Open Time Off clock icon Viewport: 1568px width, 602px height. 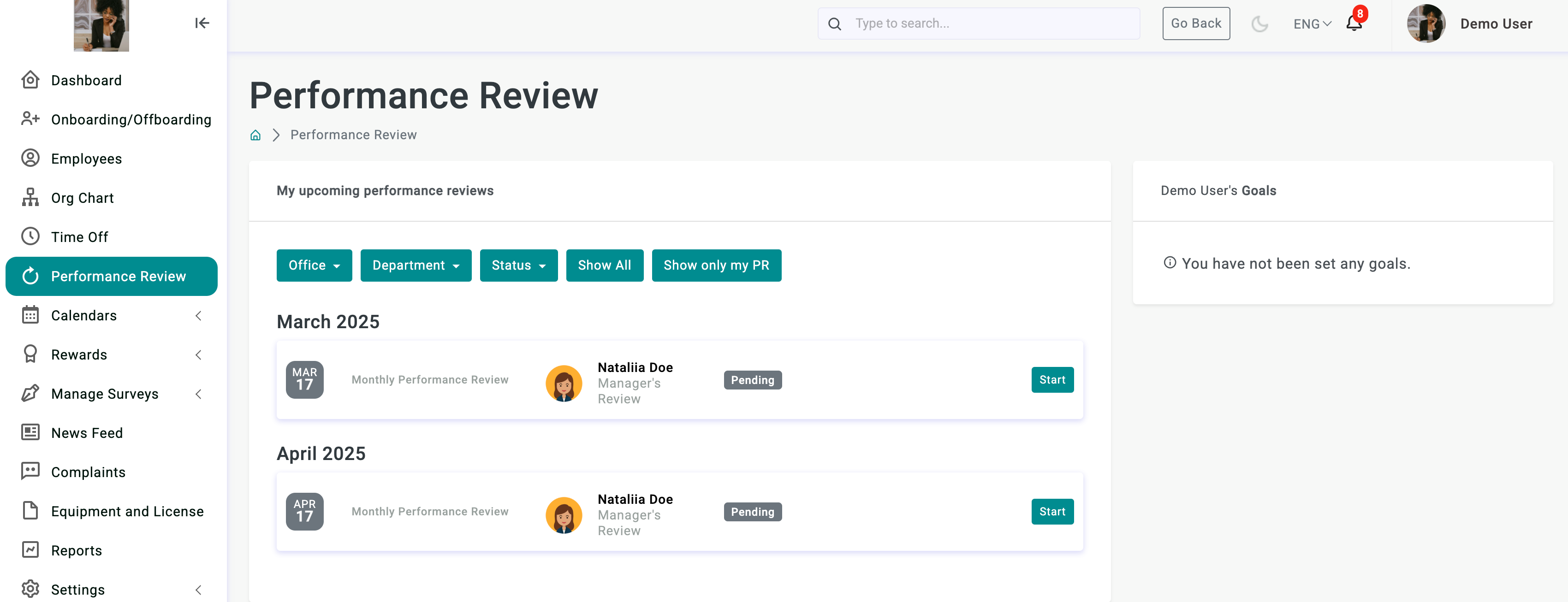pyautogui.click(x=30, y=237)
